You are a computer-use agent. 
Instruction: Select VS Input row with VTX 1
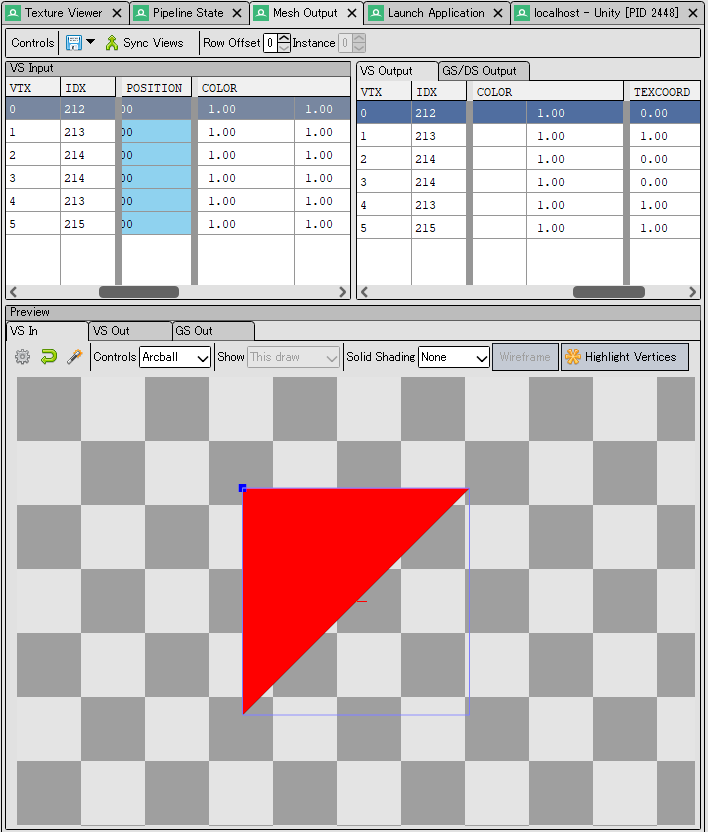[178, 132]
